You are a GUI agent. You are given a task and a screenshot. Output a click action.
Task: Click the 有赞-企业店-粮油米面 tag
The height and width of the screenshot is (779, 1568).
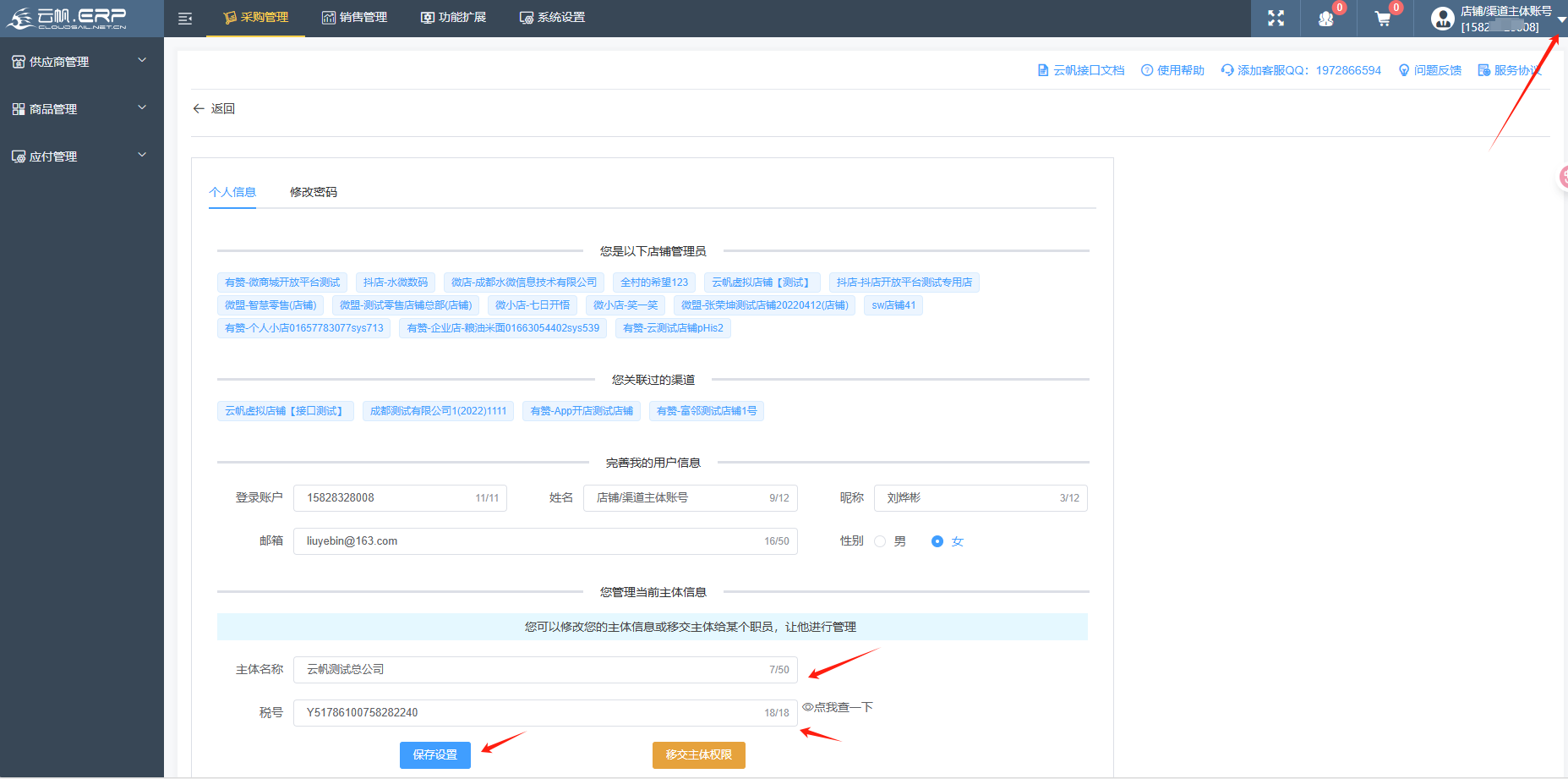click(x=503, y=328)
